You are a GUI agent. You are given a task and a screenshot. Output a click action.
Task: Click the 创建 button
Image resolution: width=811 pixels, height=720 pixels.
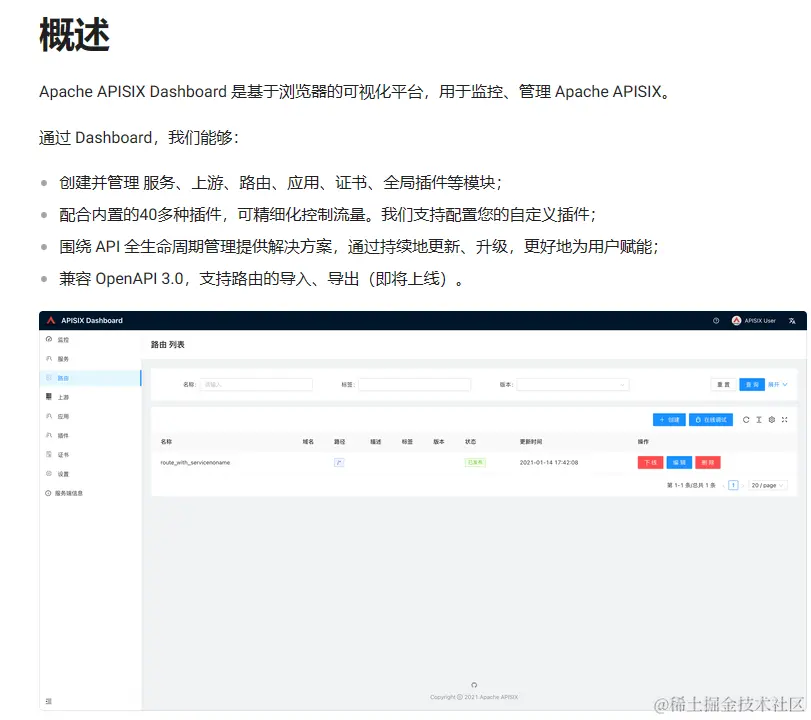click(x=669, y=419)
